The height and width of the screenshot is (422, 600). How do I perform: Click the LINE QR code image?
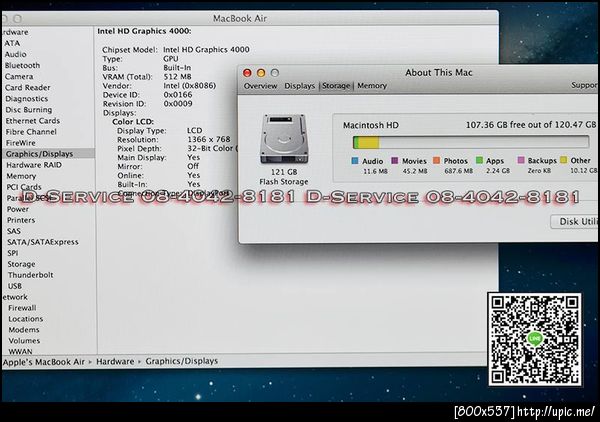pos(535,339)
